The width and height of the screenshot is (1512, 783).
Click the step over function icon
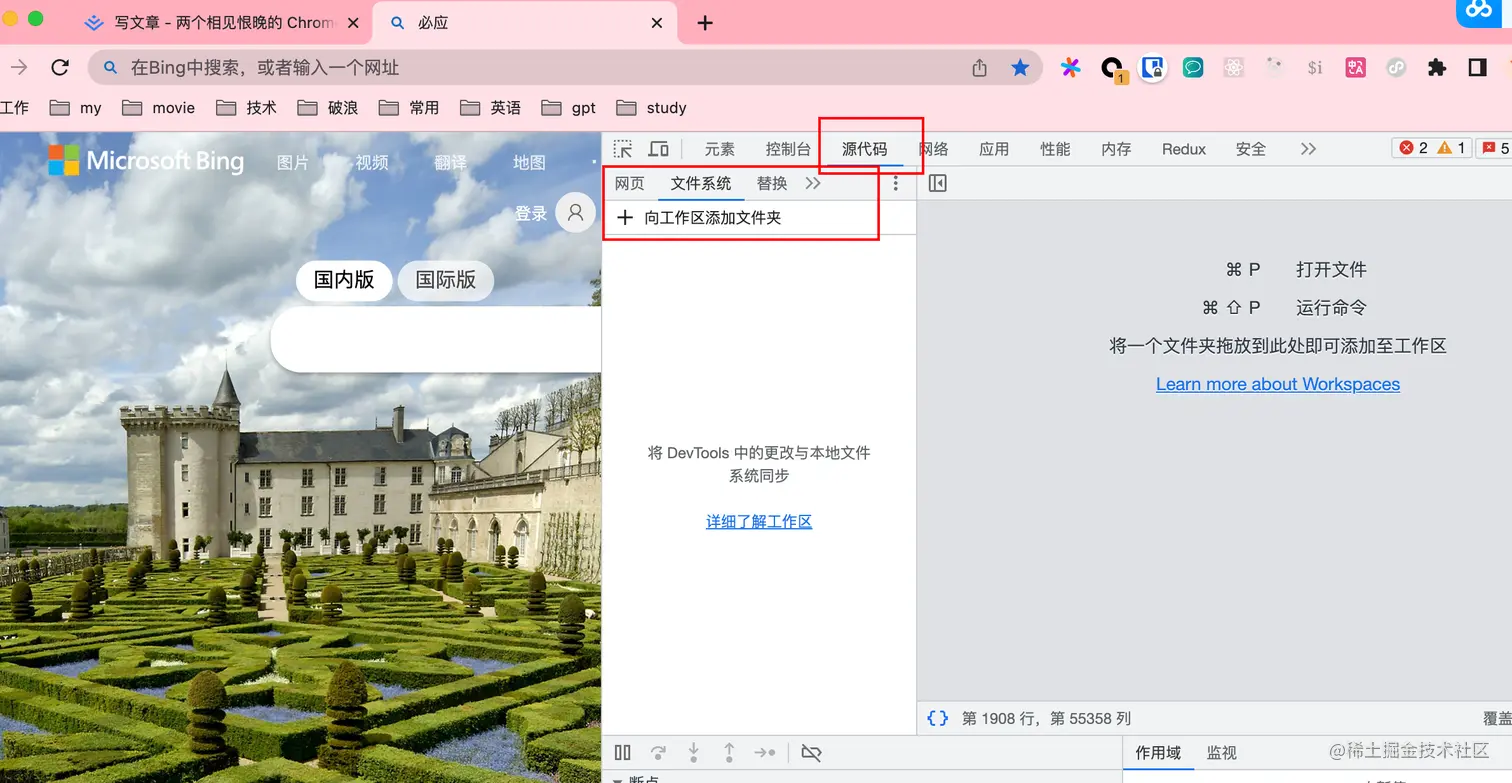[658, 752]
